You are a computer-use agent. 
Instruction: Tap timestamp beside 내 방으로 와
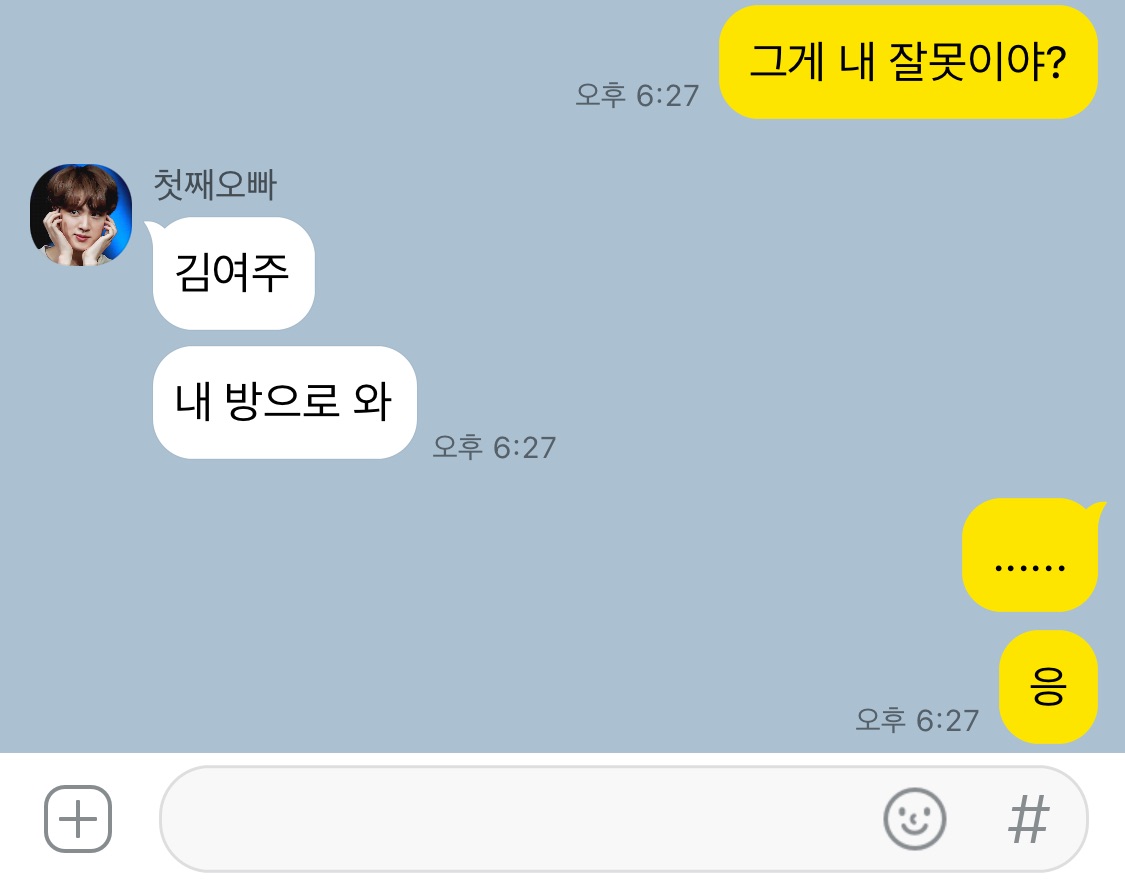tap(494, 447)
